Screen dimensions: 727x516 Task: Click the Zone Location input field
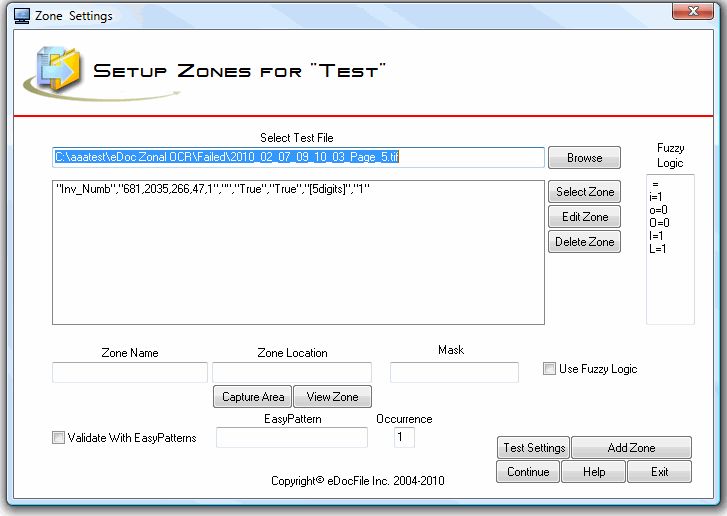click(292, 372)
